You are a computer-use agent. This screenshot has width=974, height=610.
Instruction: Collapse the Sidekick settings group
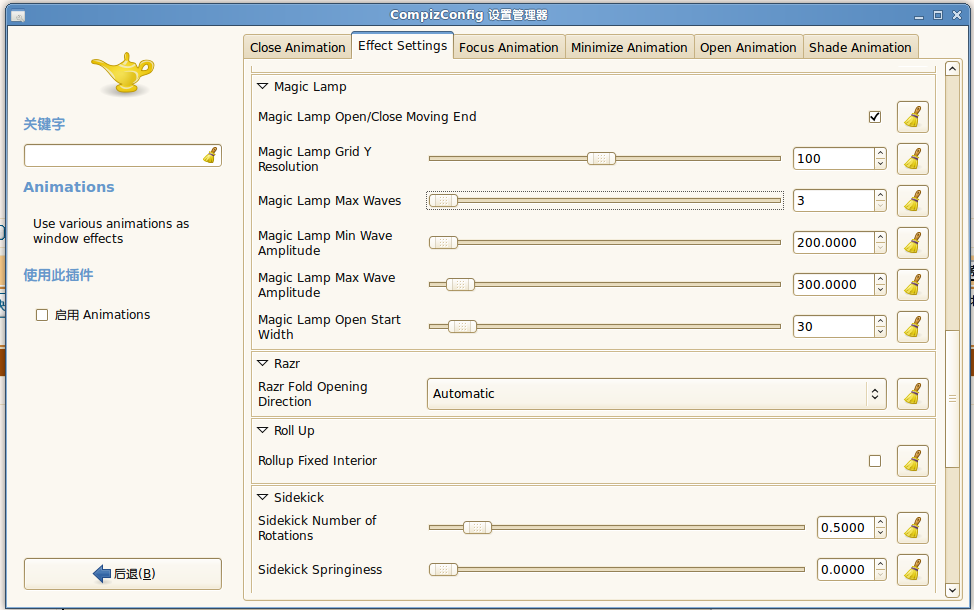coord(263,497)
